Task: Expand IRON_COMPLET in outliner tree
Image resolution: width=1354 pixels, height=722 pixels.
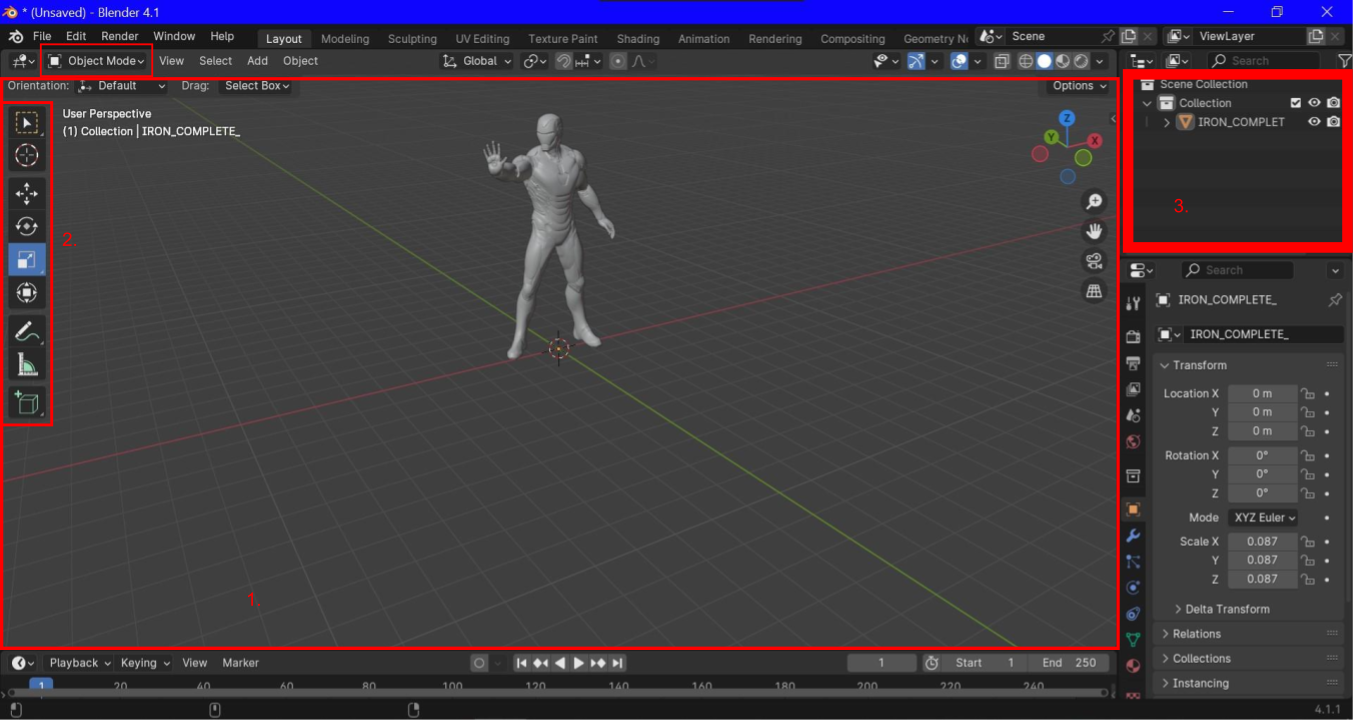Action: (1166, 122)
